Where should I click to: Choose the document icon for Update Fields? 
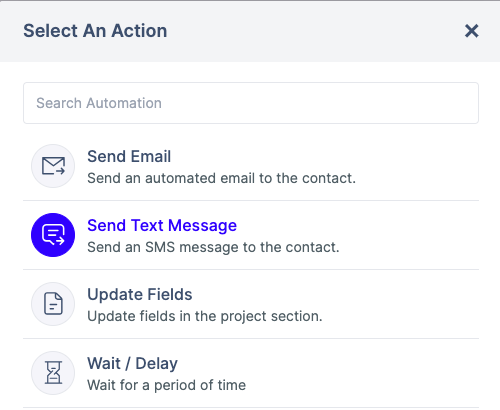pos(53,304)
